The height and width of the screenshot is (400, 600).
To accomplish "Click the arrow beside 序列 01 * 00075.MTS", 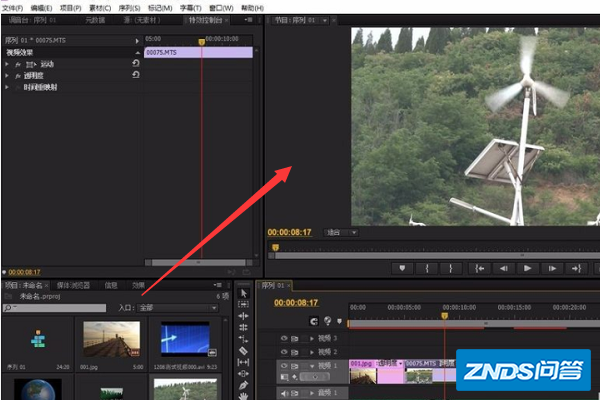I will coord(137,41).
